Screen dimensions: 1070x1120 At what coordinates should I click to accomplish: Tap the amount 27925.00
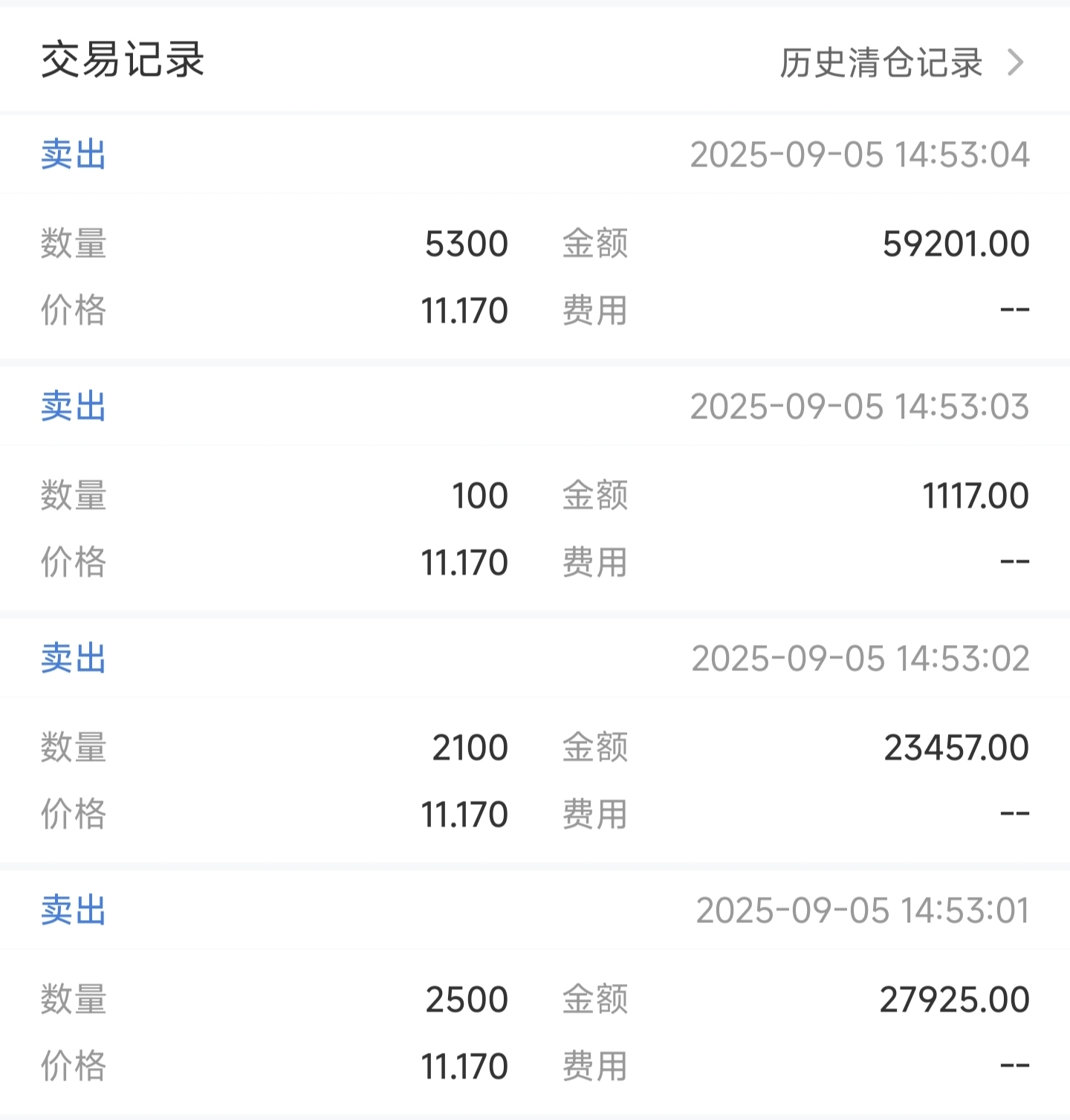955,1000
